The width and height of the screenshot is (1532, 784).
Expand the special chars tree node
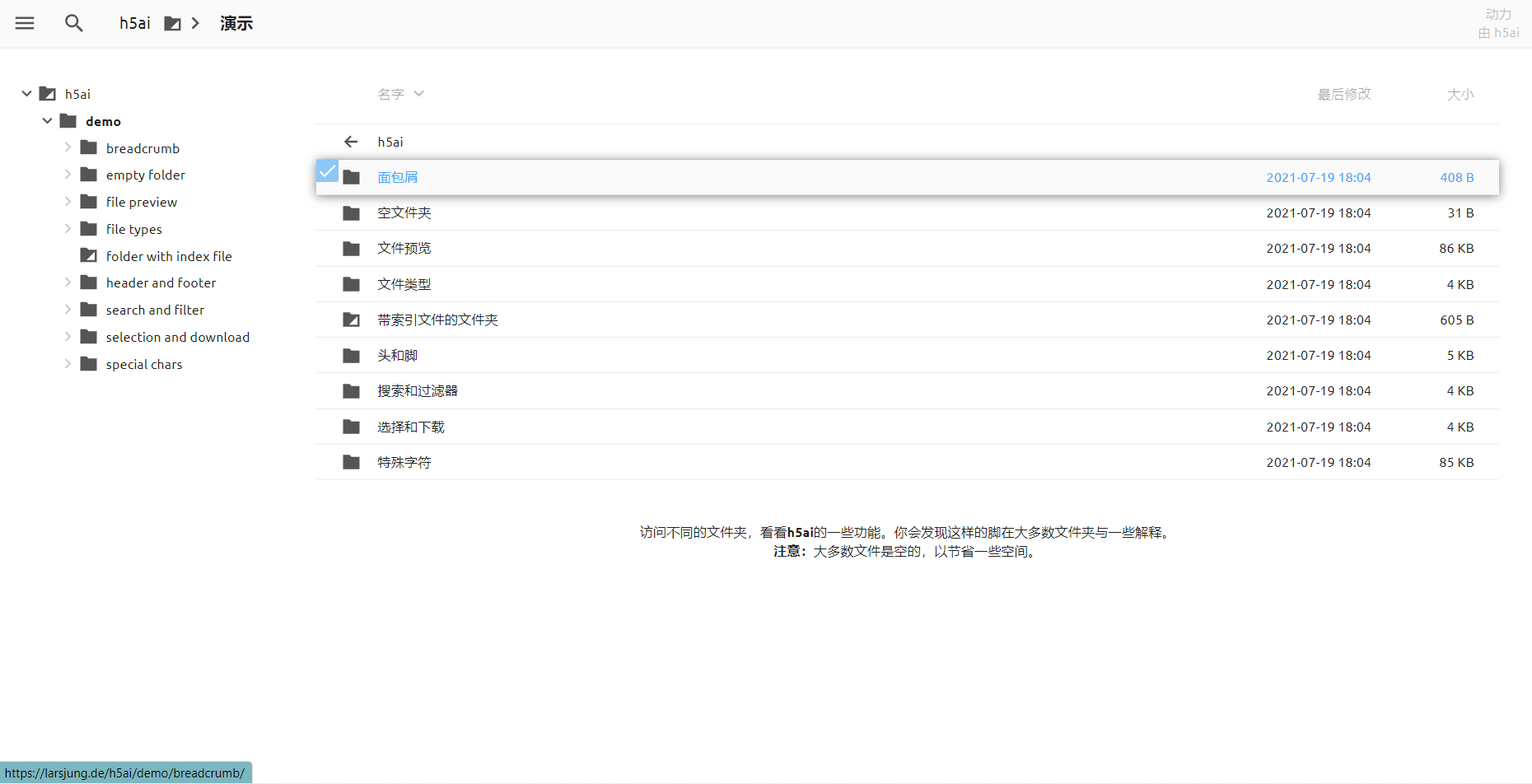tap(68, 364)
